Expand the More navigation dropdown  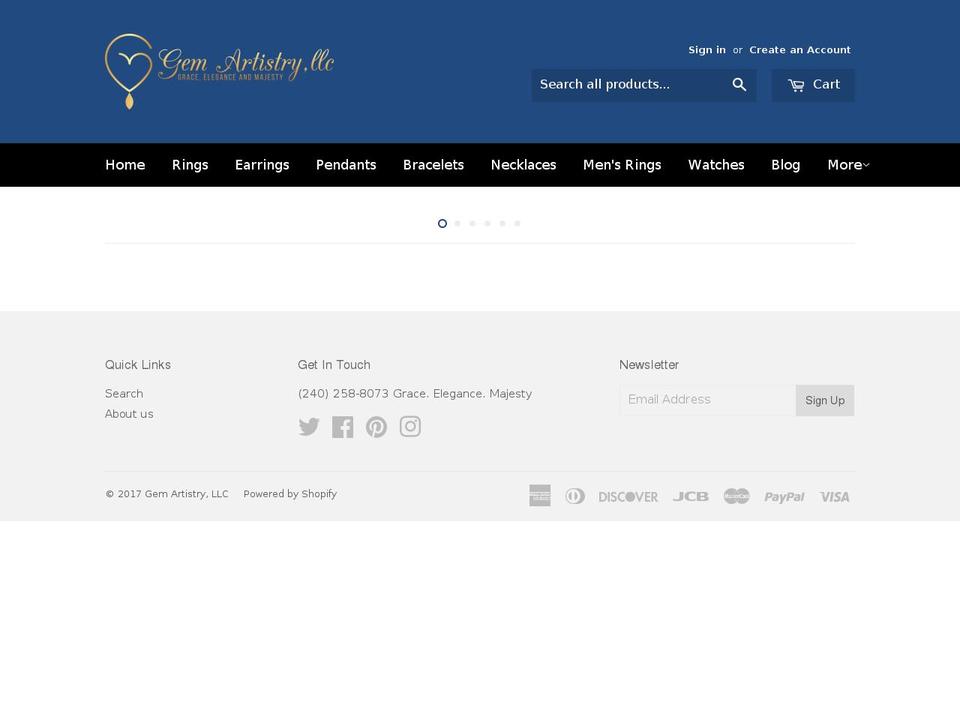pos(848,164)
